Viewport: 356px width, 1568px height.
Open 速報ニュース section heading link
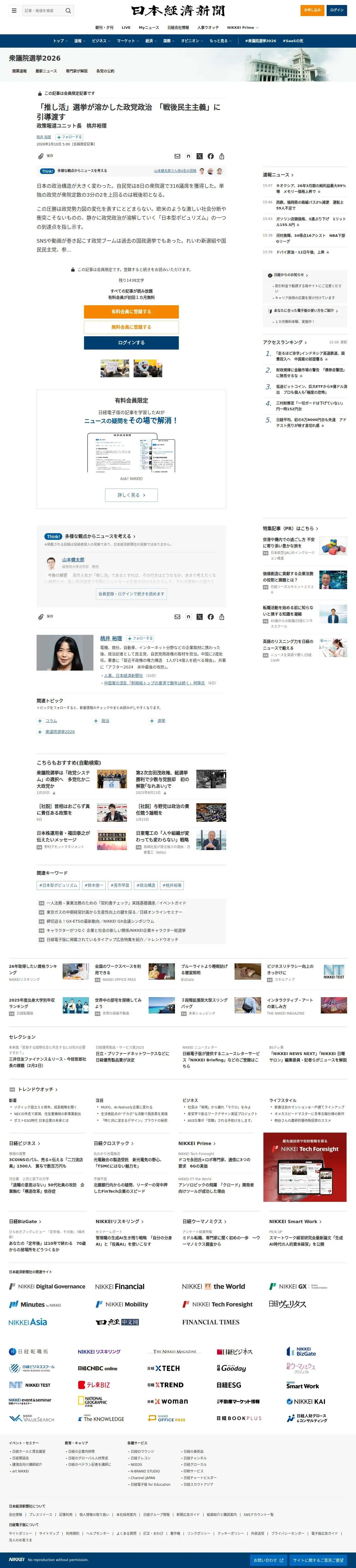click(x=278, y=175)
